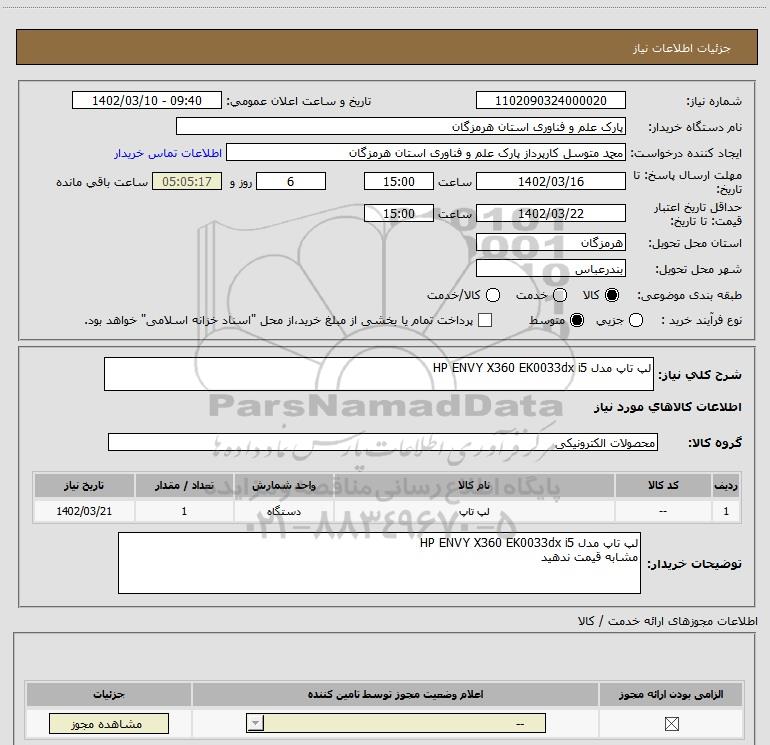This screenshot has height=745, width=770.
Task: Choose the جزیی purchase type radio
Action: [636, 321]
